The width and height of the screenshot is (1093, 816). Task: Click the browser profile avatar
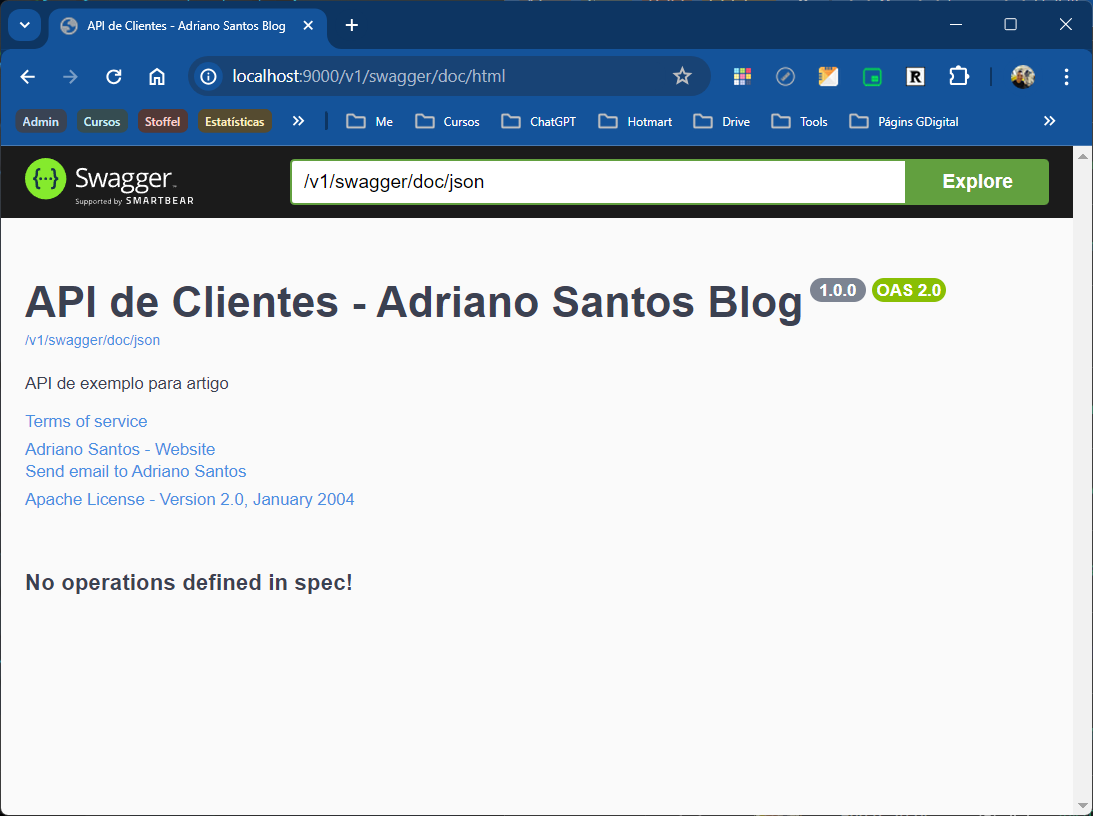[1022, 76]
